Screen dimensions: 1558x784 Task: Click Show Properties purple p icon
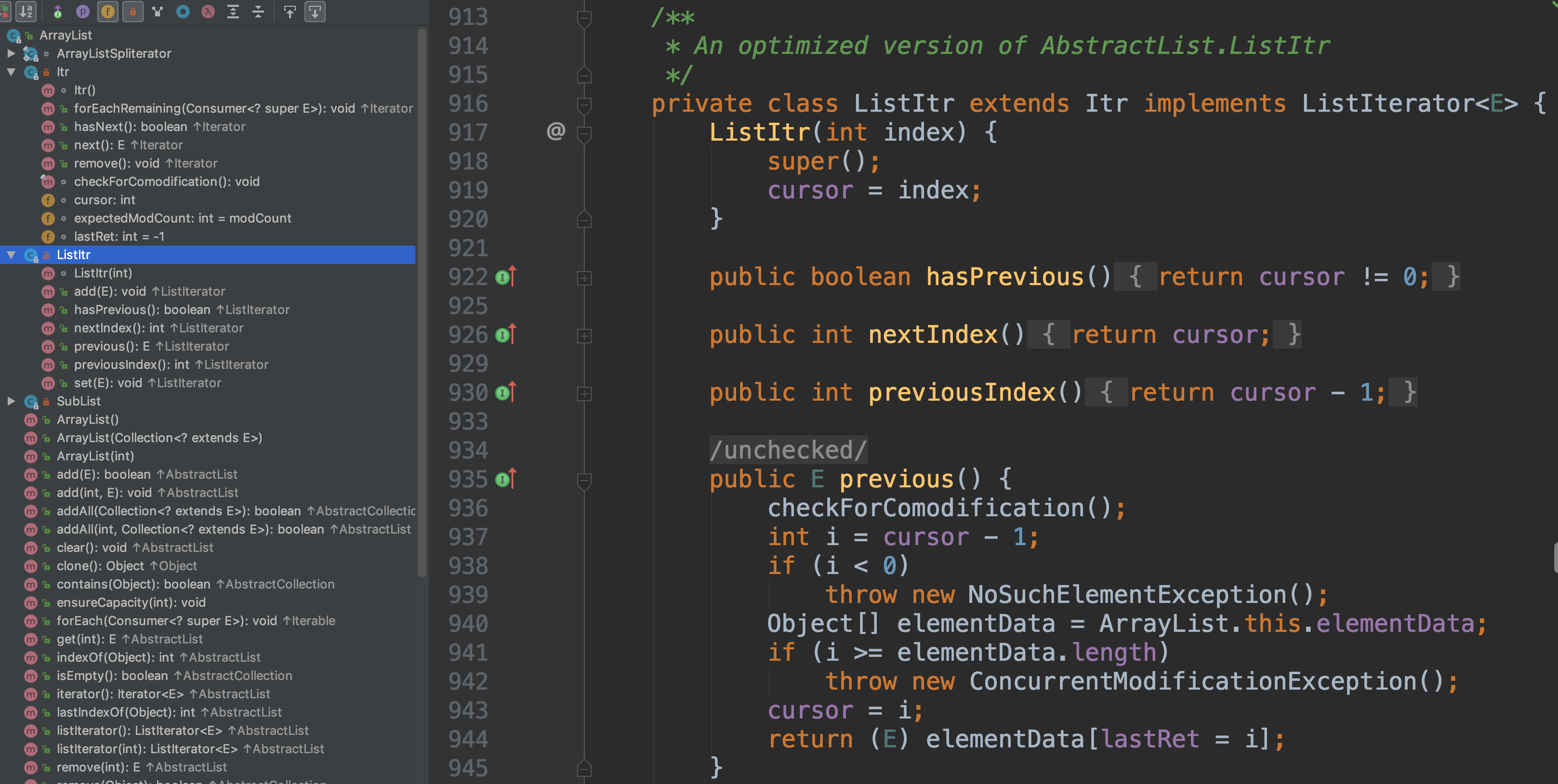click(83, 12)
